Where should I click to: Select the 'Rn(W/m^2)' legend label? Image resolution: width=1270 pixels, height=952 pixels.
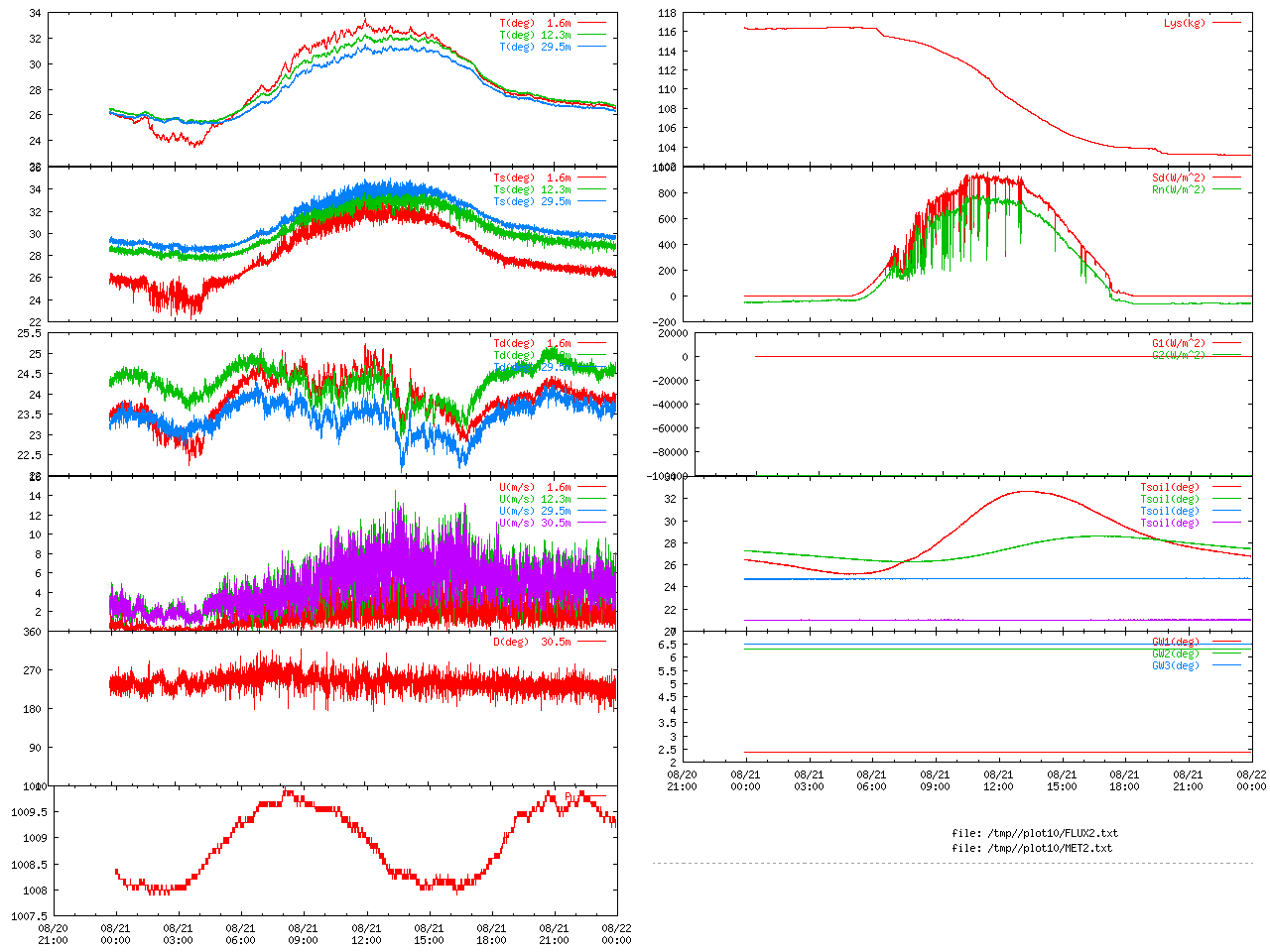click(1179, 189)
